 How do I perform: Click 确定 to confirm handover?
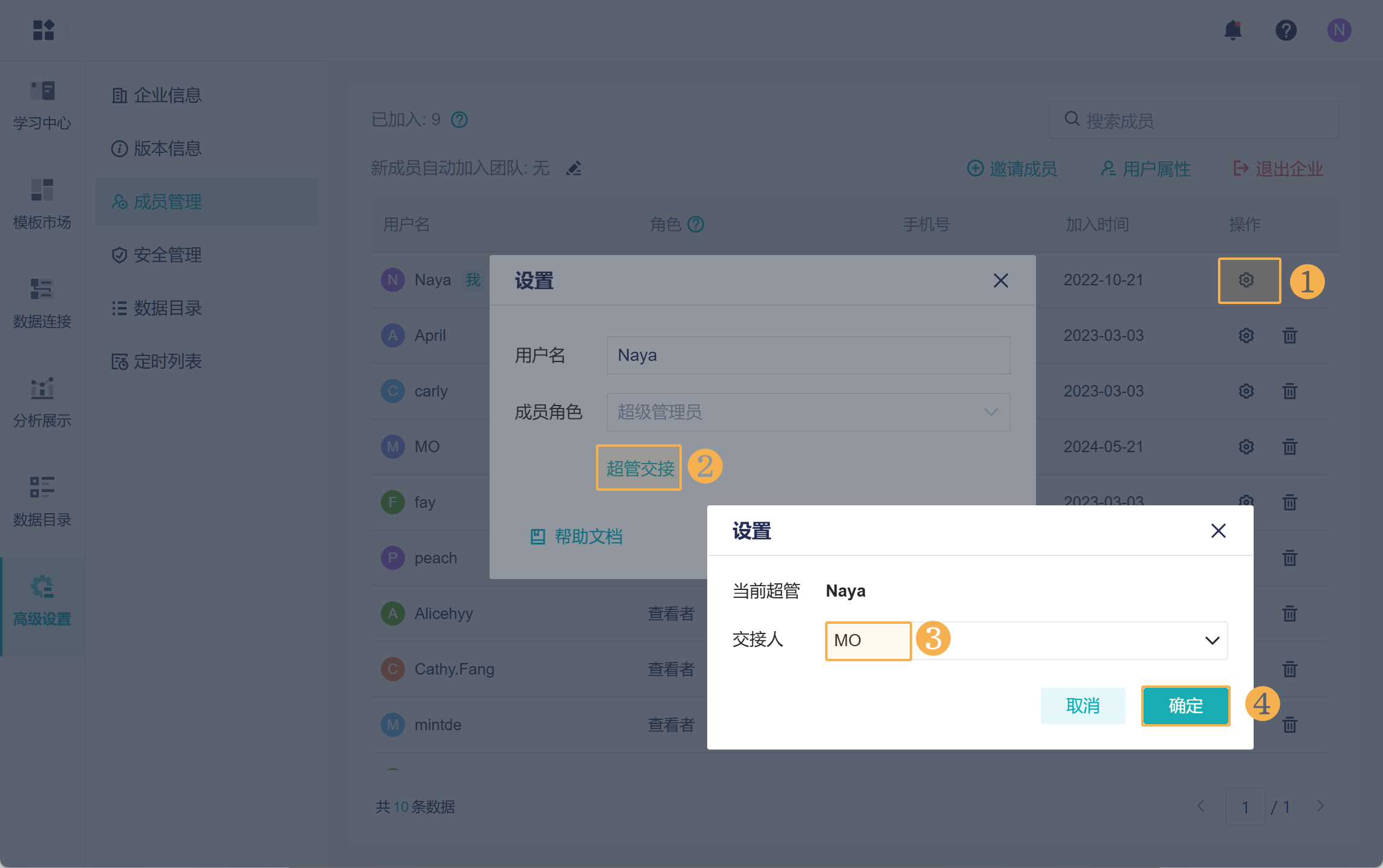point(1185,705)
